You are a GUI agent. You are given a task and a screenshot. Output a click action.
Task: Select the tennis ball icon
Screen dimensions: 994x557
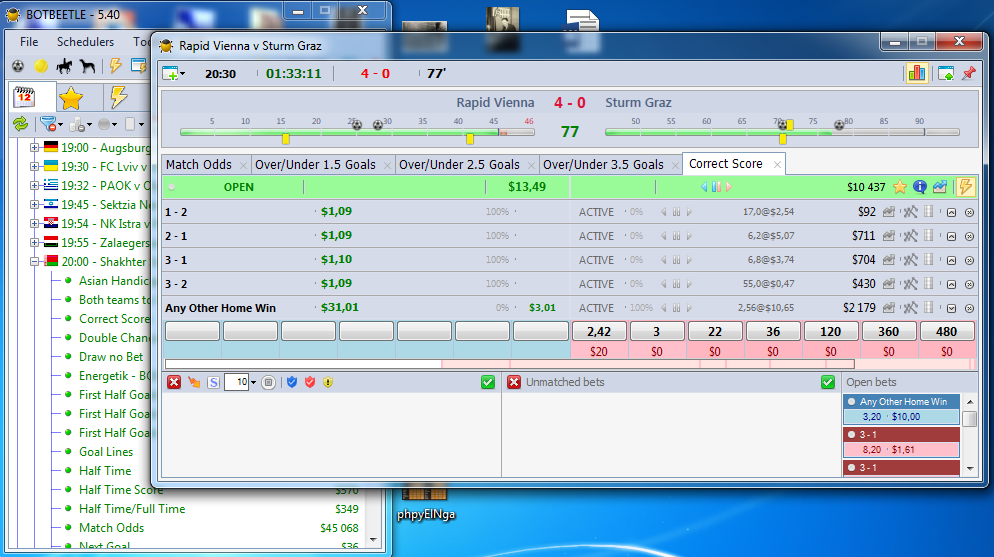(41, 66)
